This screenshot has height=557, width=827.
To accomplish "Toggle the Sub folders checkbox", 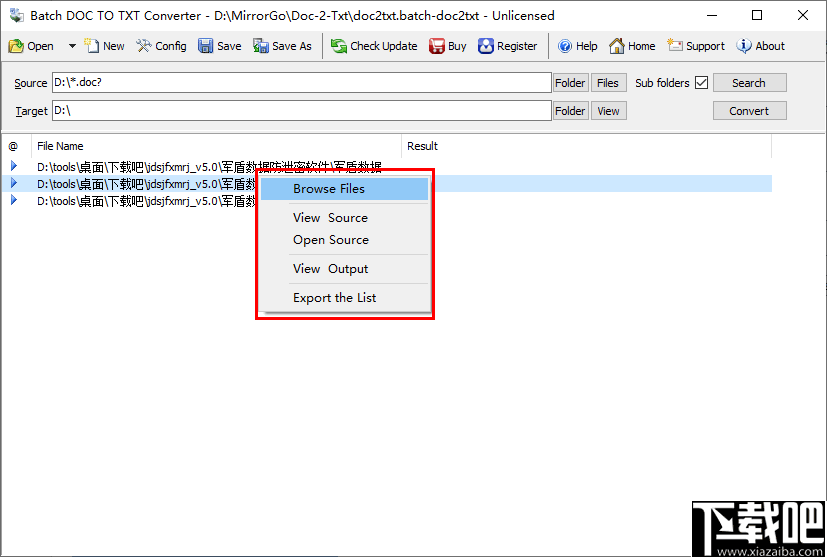I will [701, 83].
